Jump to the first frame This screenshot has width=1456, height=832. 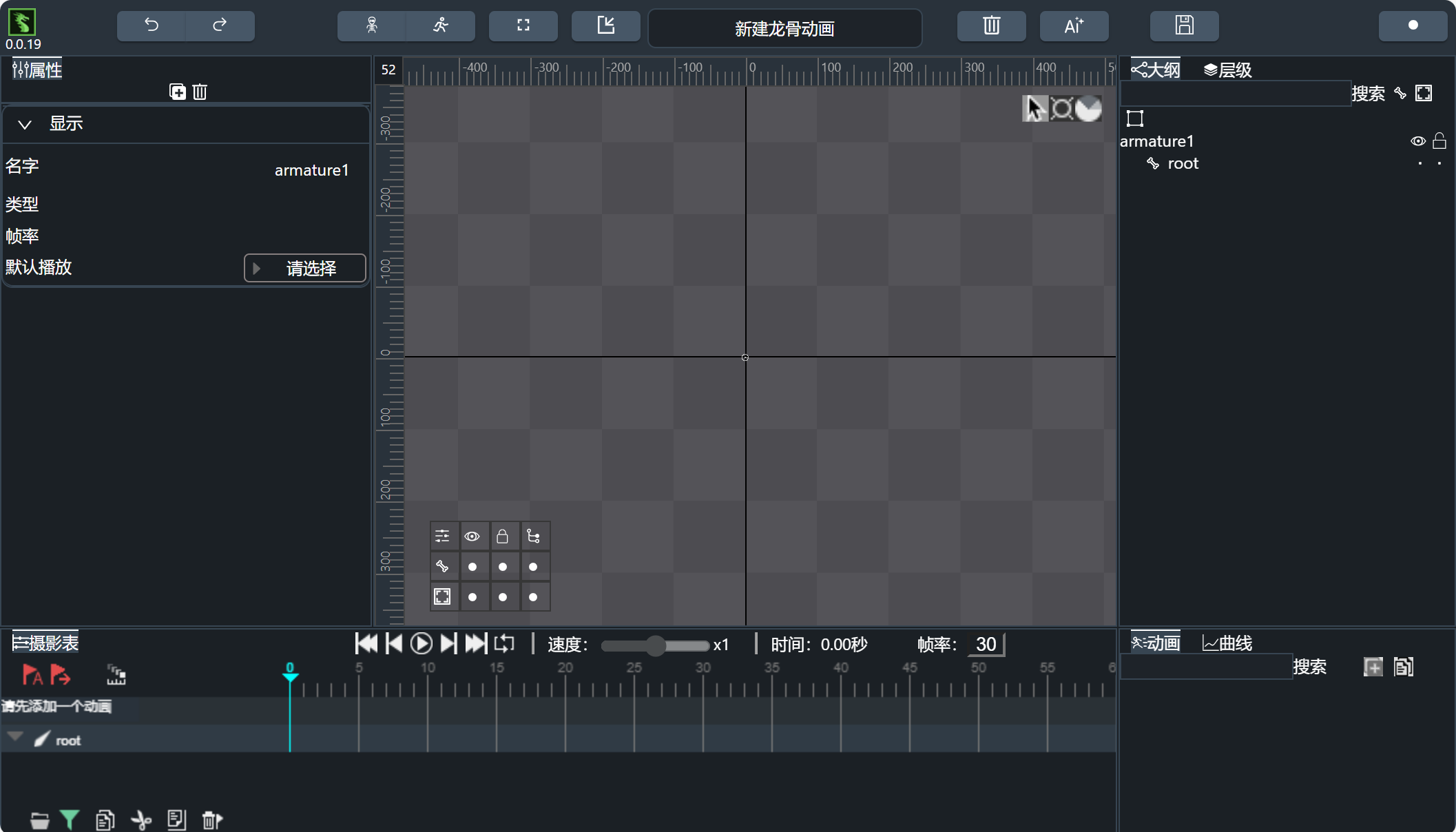point(366,644)
